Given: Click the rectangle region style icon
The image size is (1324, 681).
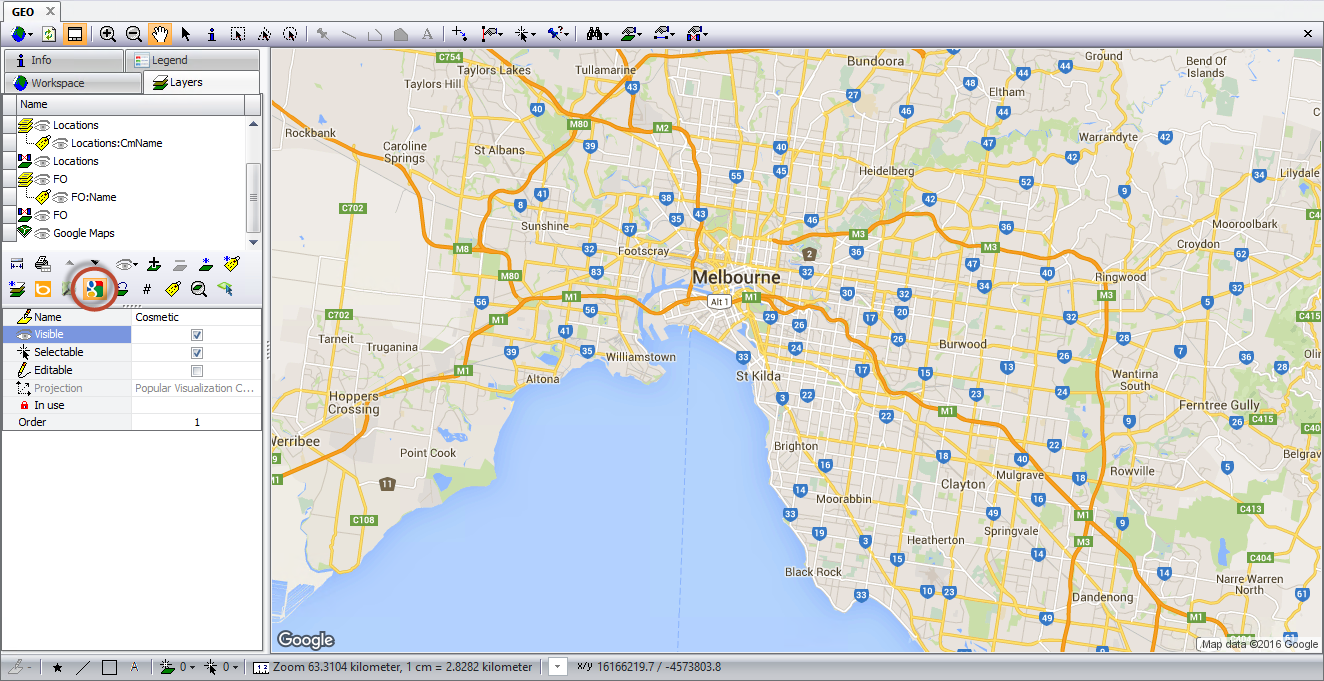Looking at the screenshot, I should (x=109, y=667).
